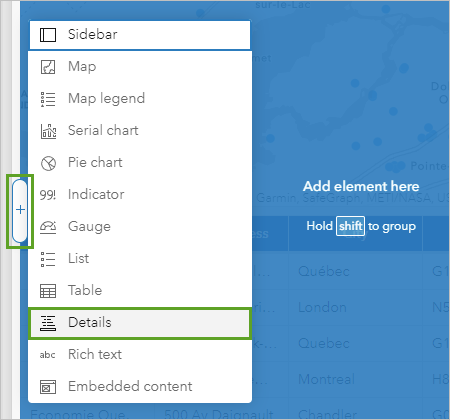Click the Add element here drop zone
Screen dimensions: 450x420
pyautogui.click(x=361, y=186)
